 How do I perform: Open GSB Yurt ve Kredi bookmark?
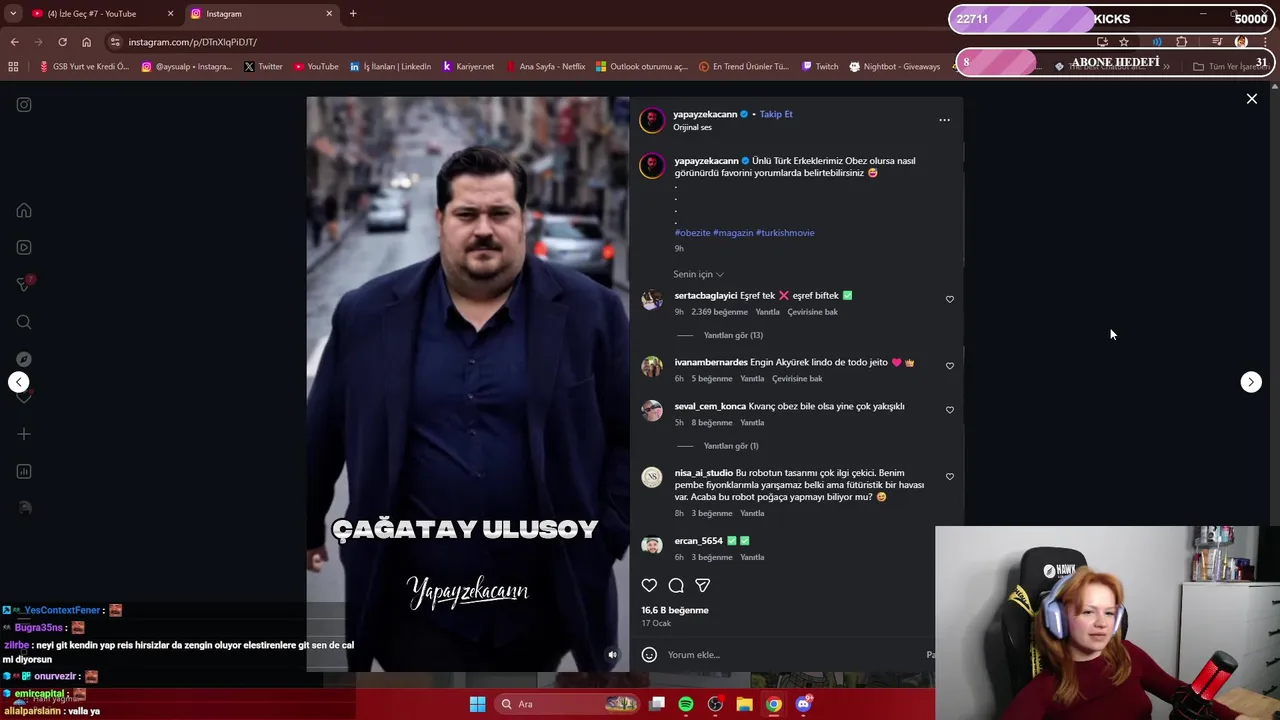coord(84,67)
